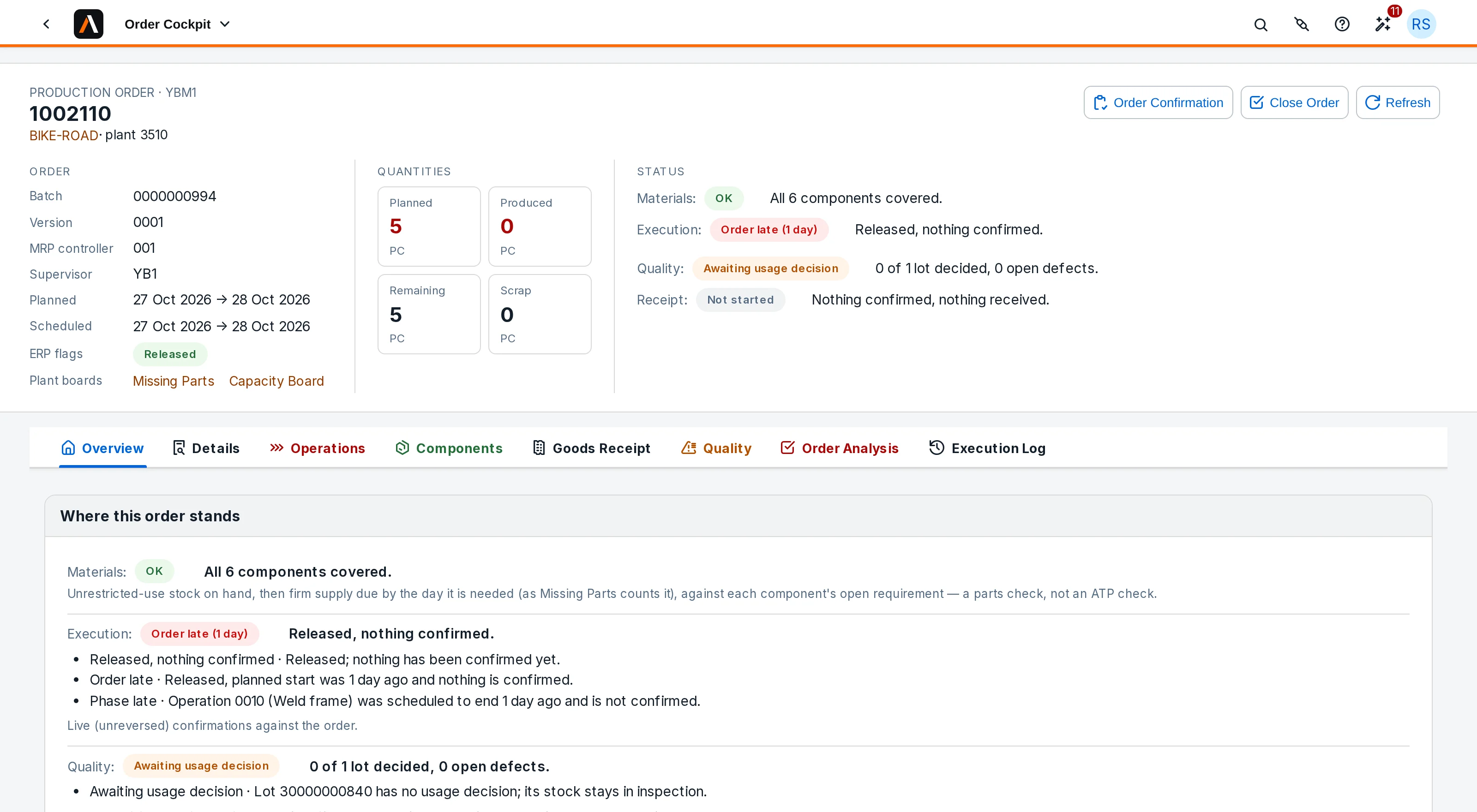
Task: Click batch value 0000000994
Action: 174,196
